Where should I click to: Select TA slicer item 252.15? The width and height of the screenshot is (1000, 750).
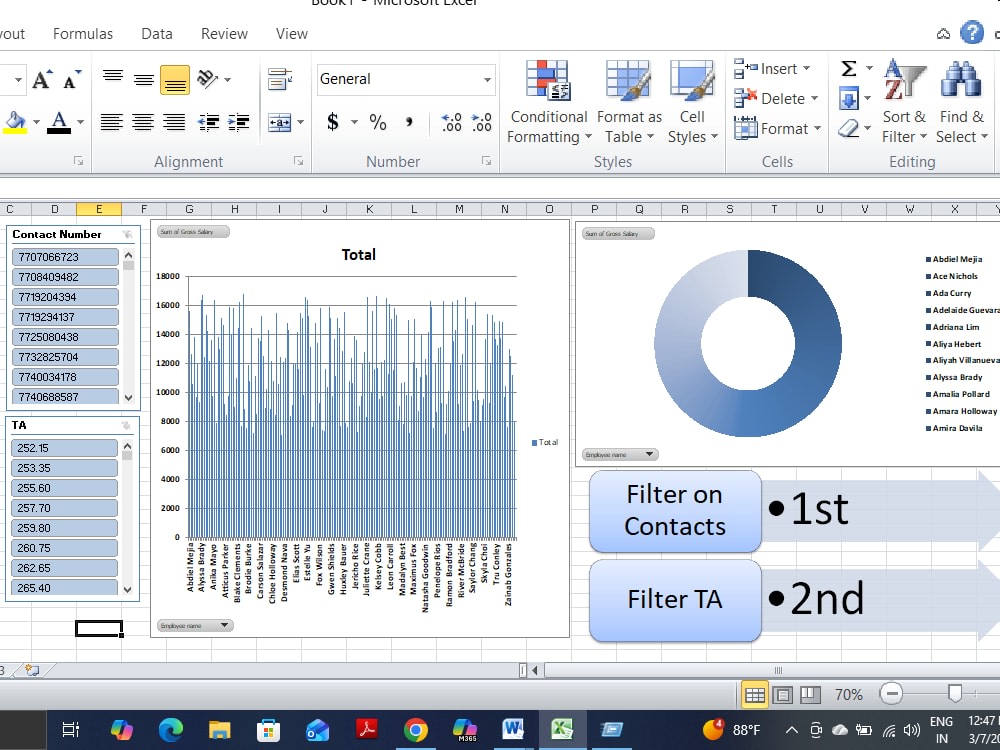click(64, 448)
